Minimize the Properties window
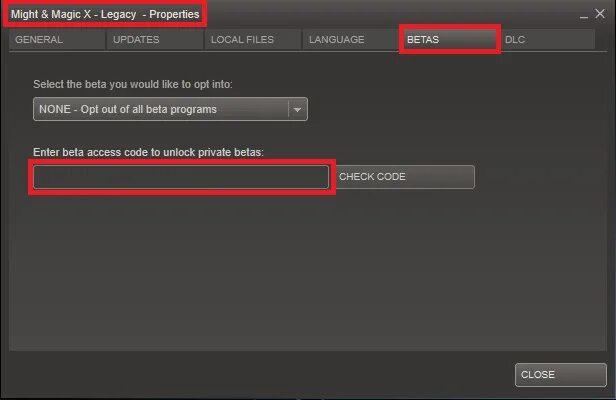This screenshot has height=400, width=616. pos(584,16)
